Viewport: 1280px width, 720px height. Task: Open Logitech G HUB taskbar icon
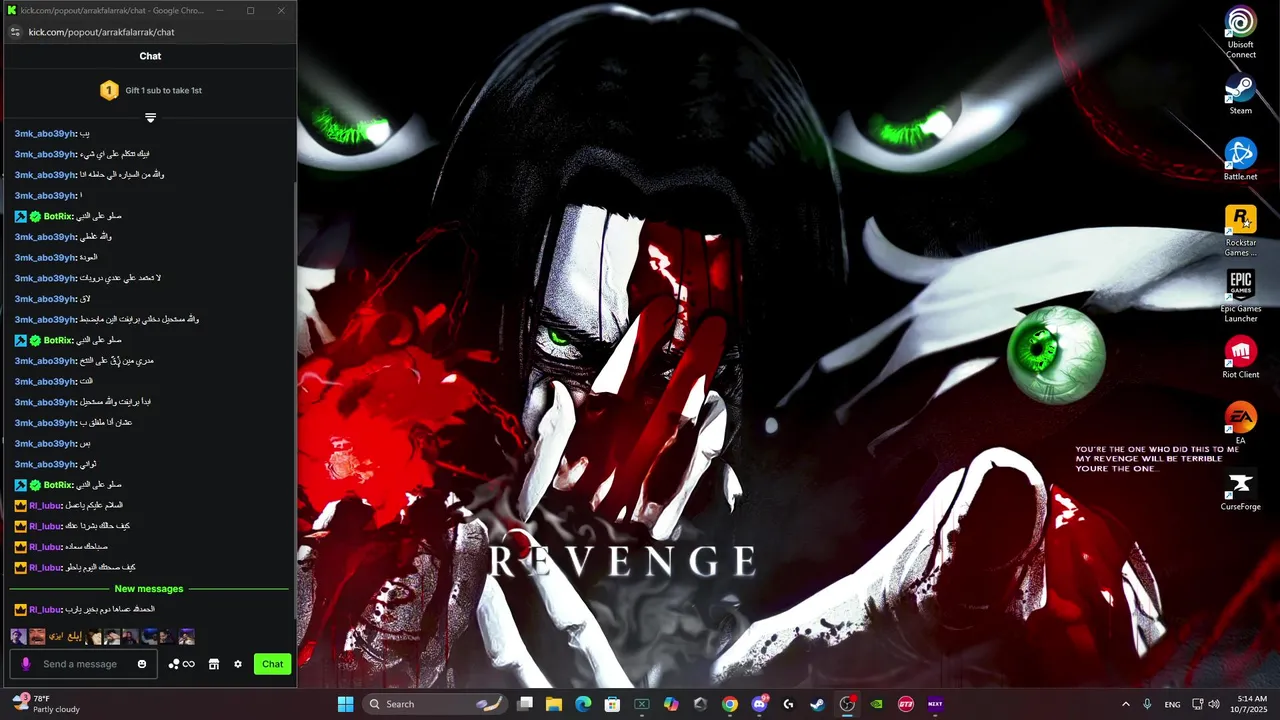point(788,704)
